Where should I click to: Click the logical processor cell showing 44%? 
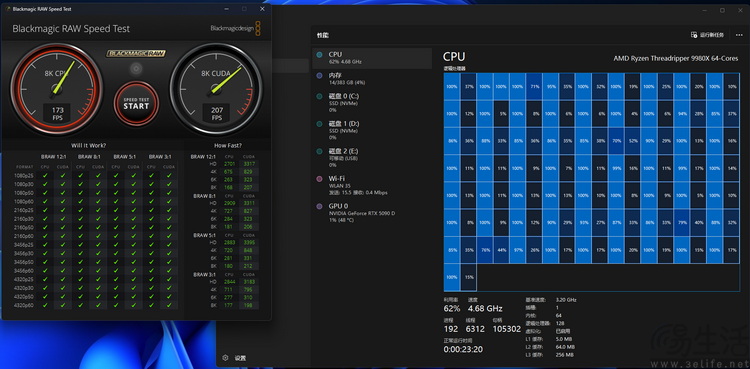(501, 250)
